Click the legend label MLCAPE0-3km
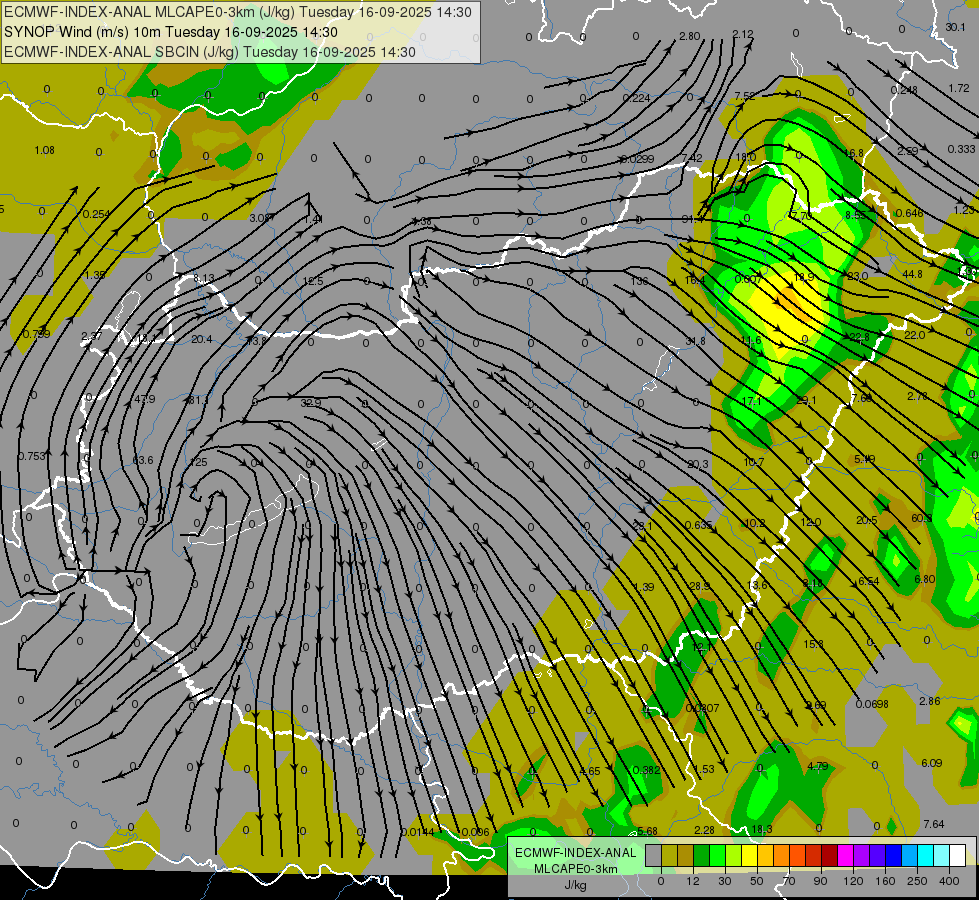979x900 pixels. click(x=576, y=869)
